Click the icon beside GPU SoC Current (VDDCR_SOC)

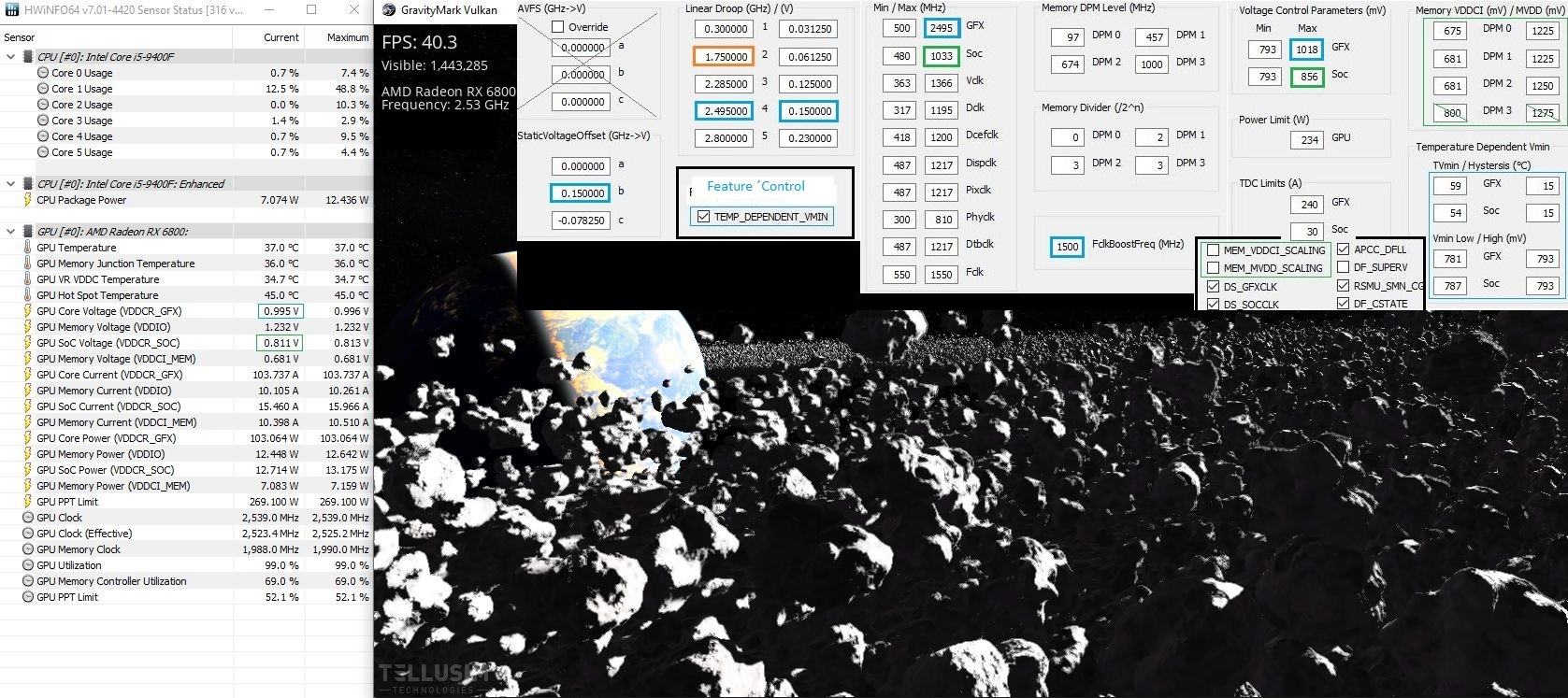pos(28,406)
